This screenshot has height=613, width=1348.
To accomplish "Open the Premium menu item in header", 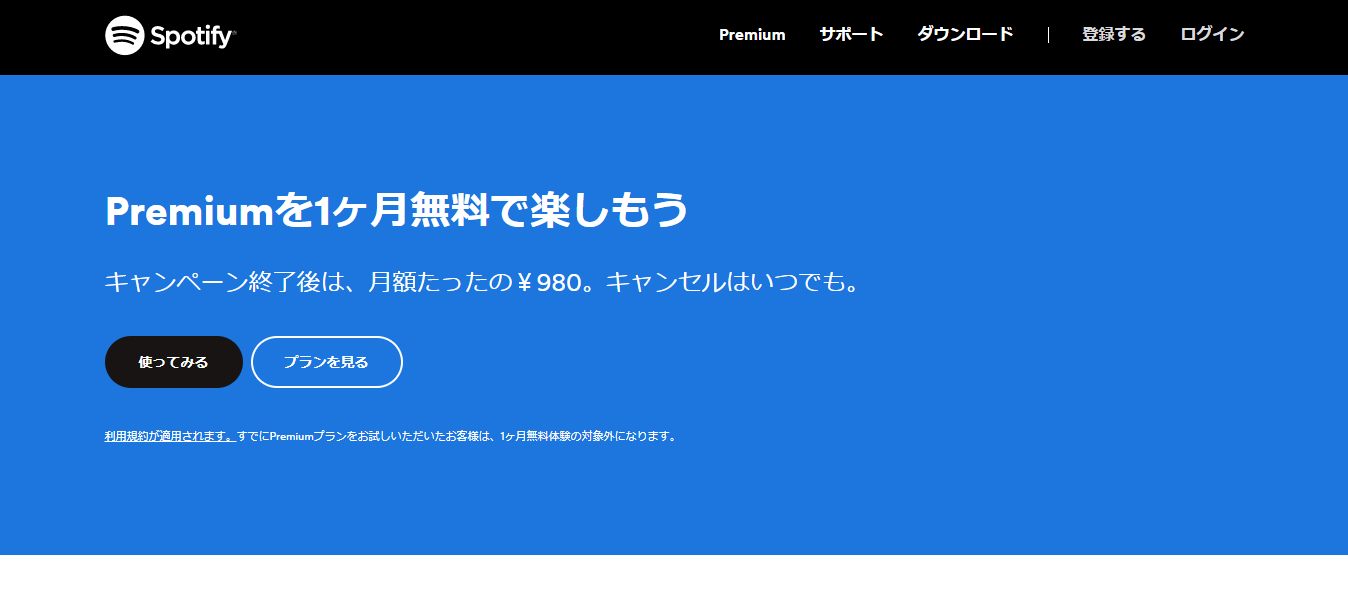I will [x=752, y=35].
